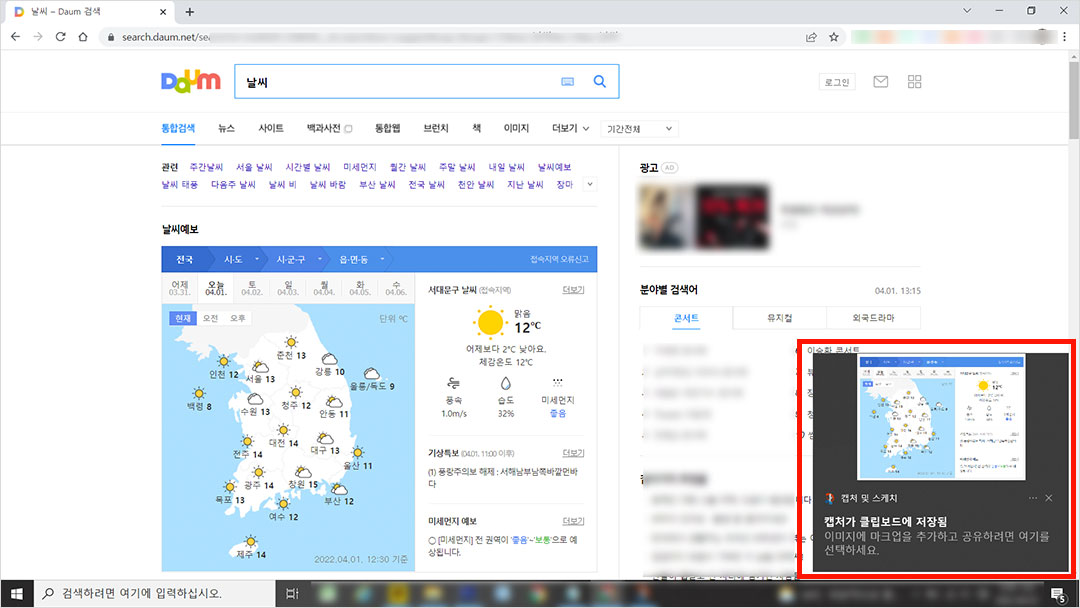The width and height of the screenshot is (1080, 608).
Task: Open Windows Start menu
Action: (17, 594)
